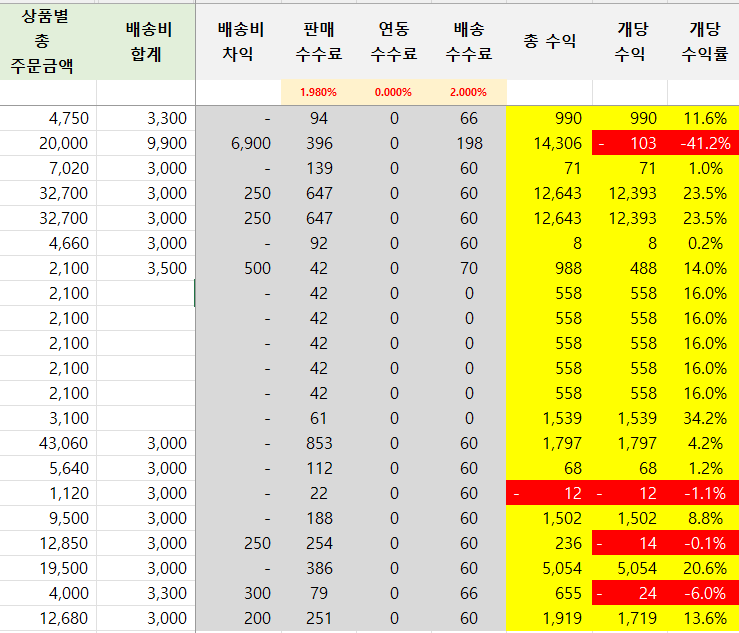Viewport: 739px width, 633px height.
Task: Select order amount cell 20,000
Action: pyautogui.click(x=48, y=143)
